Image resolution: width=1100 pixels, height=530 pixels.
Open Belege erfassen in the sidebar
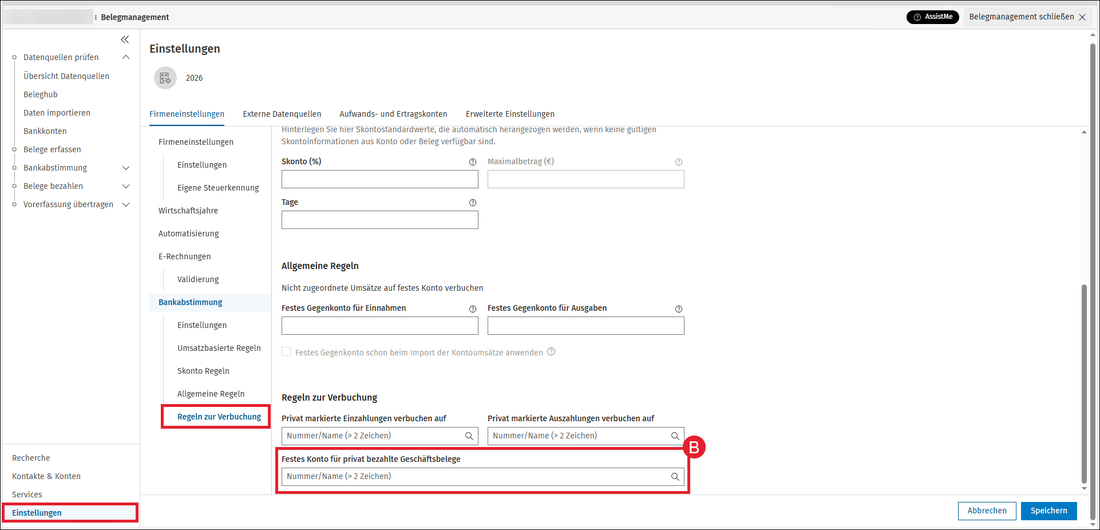coord(52,149)
